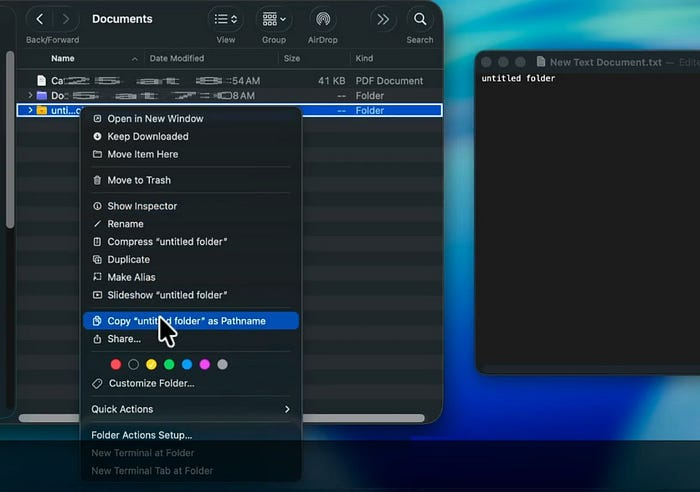Select the purple Do... folder icon
Viewport: 700px width, 492px height.
click(x=42, y=95)
